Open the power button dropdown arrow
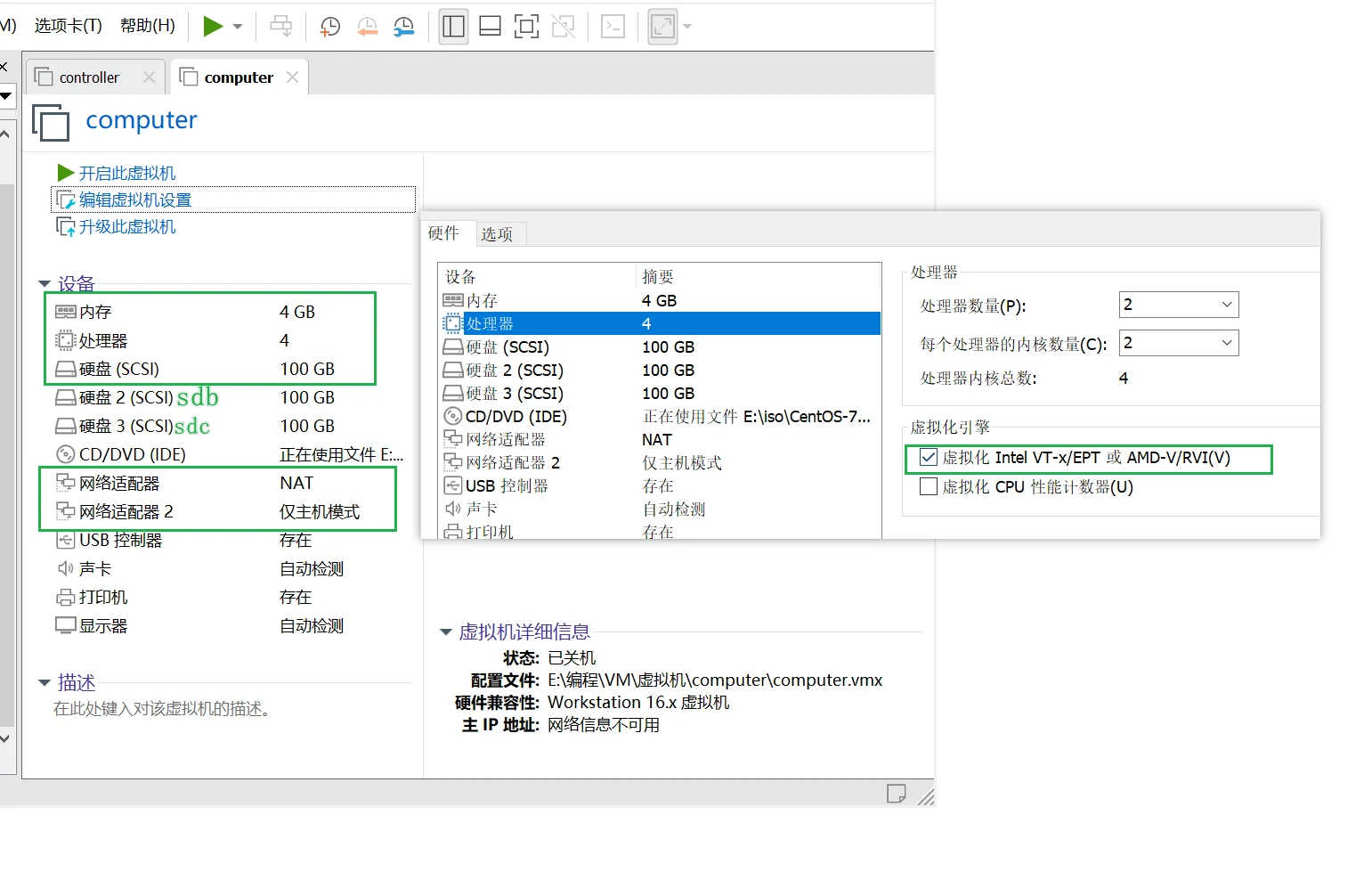 click(238, 27)
